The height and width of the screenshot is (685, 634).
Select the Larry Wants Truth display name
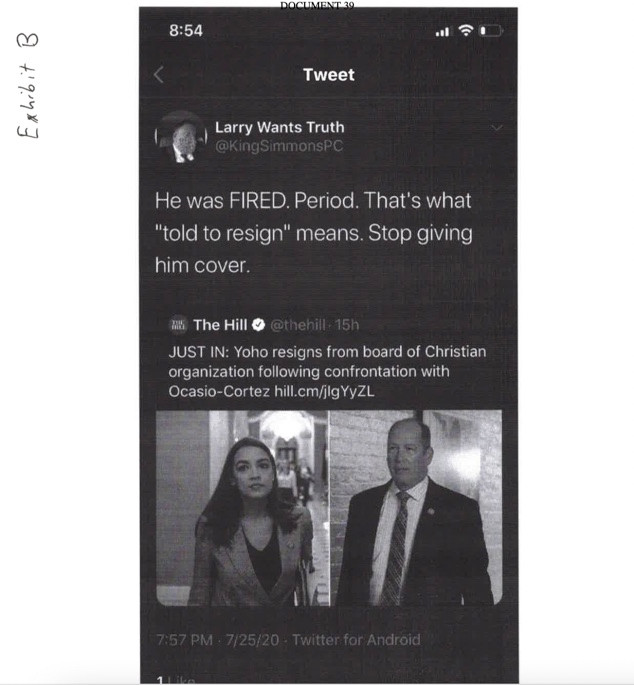280,128
